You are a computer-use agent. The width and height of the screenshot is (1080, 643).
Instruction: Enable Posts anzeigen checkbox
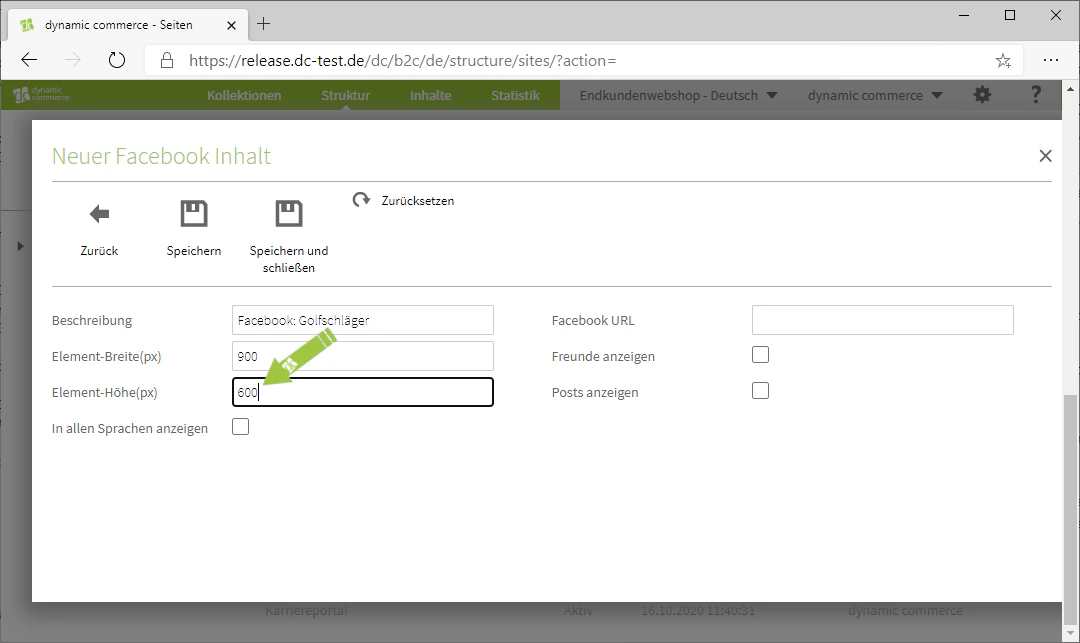click(x=760, y=391)
